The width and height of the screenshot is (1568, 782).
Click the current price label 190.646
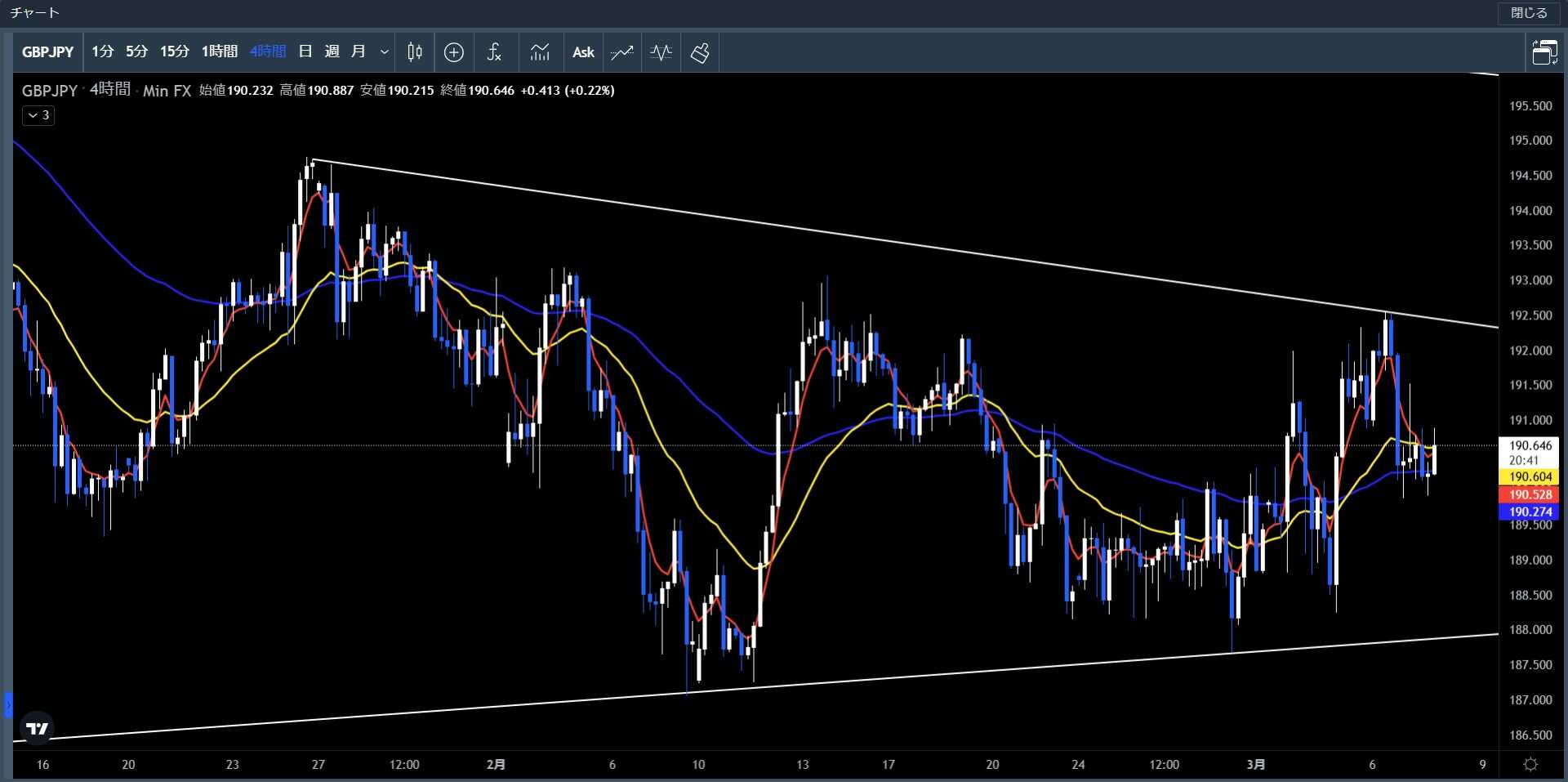pos(1530,445)
